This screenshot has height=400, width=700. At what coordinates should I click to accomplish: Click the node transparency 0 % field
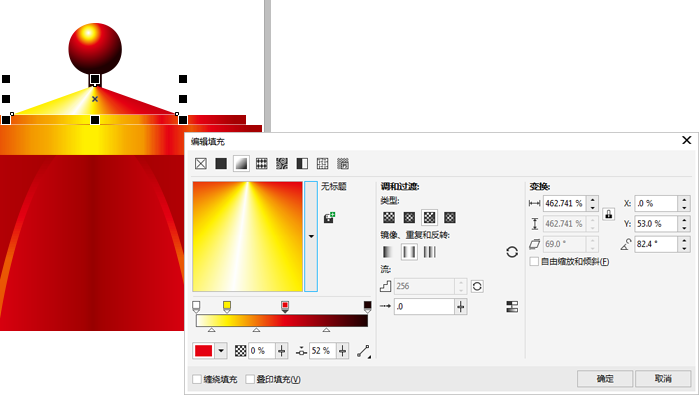(x=262, y=351)
